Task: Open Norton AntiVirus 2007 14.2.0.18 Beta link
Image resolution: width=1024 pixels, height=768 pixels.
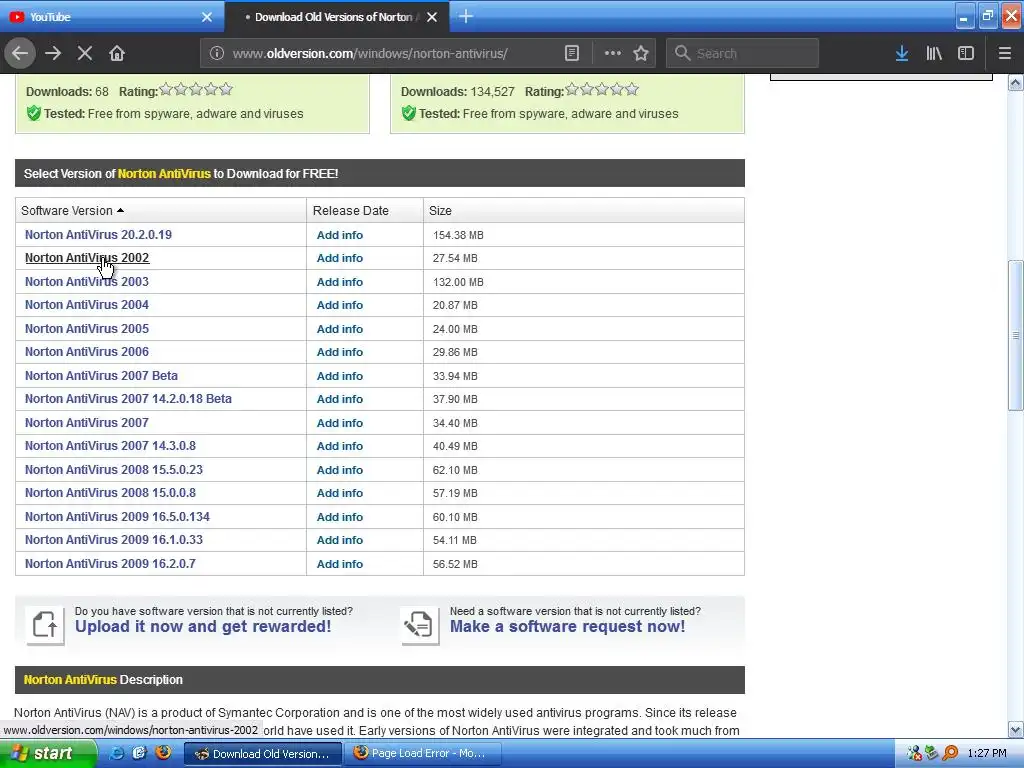Action: click(128, 399)
